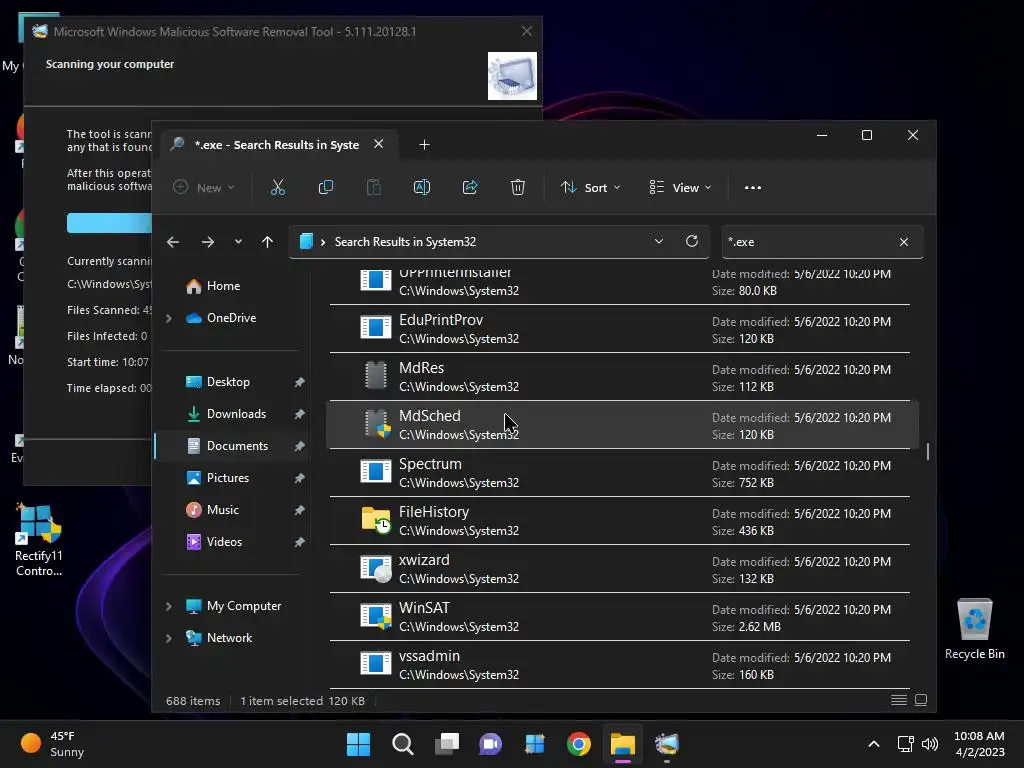Select Music in the navigation pane
This screenshot has width=1024, height=768.
tap(232, 510)
